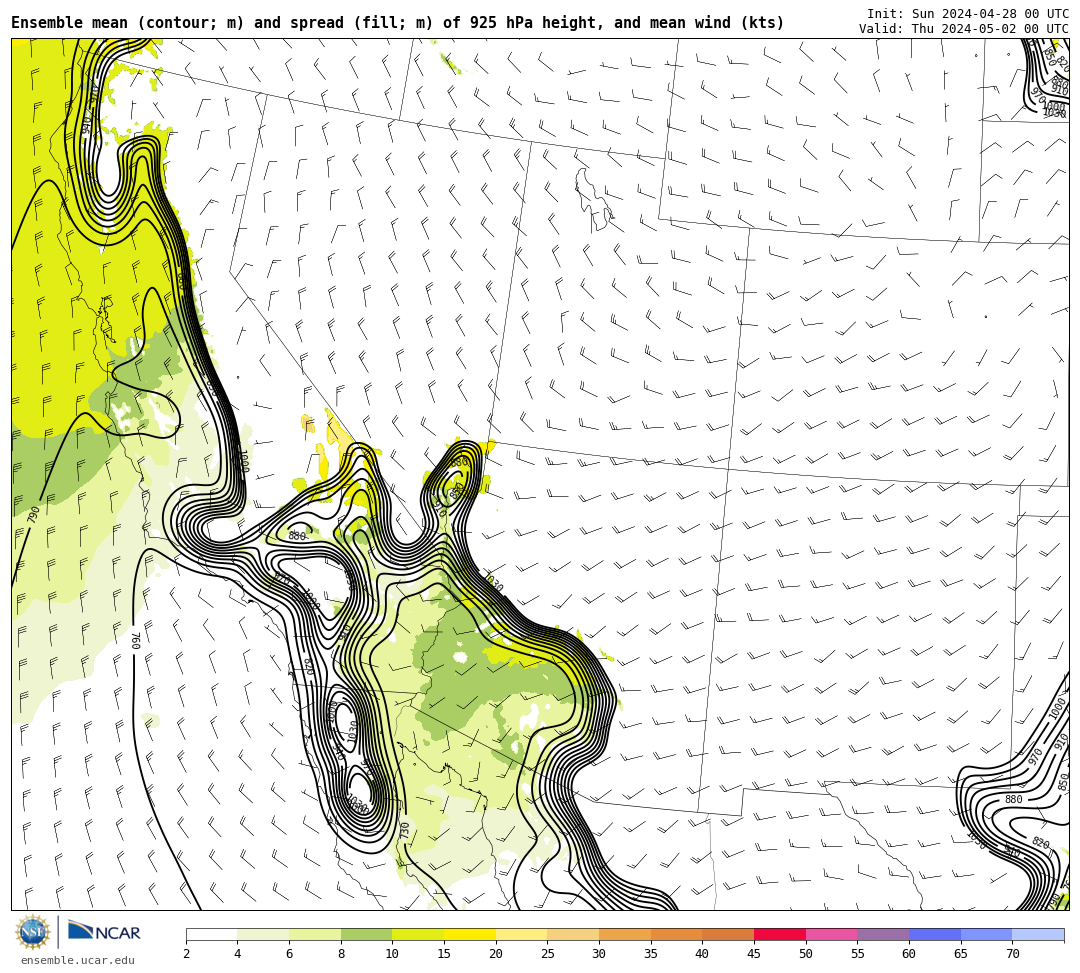Click the 760 contour label offshore

click(135, 640)
